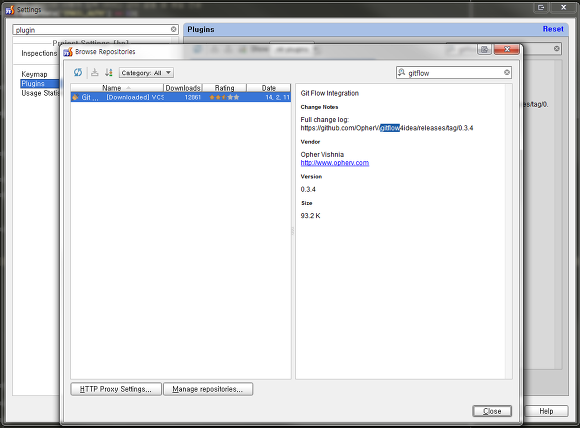Image resolution: width=580 pixels, height=428 pixels.
Task: Click the star rating of Git plugin
Action: click(224, 97)
